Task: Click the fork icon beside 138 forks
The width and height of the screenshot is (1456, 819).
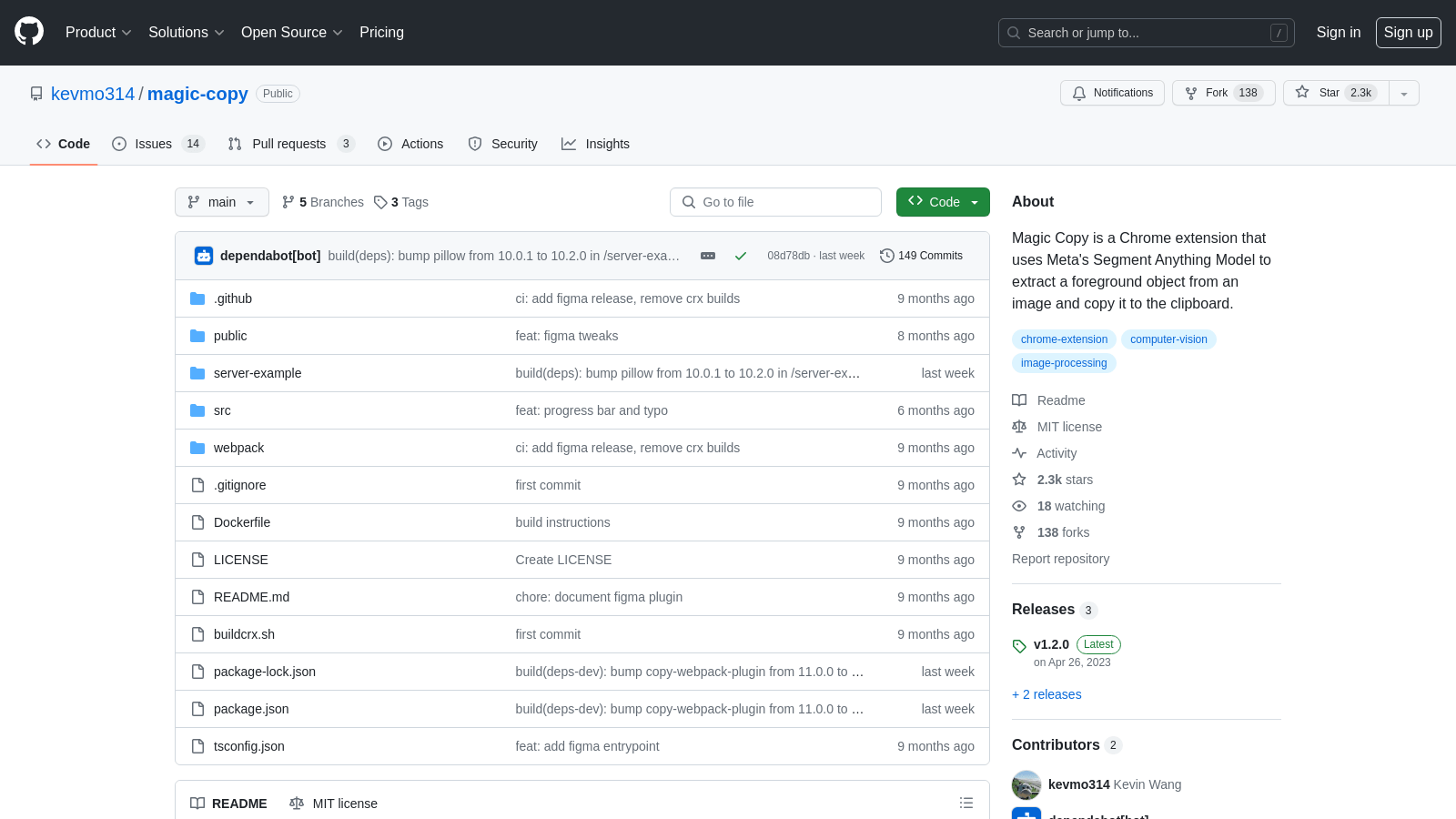Action: (x=1019, y=532)
